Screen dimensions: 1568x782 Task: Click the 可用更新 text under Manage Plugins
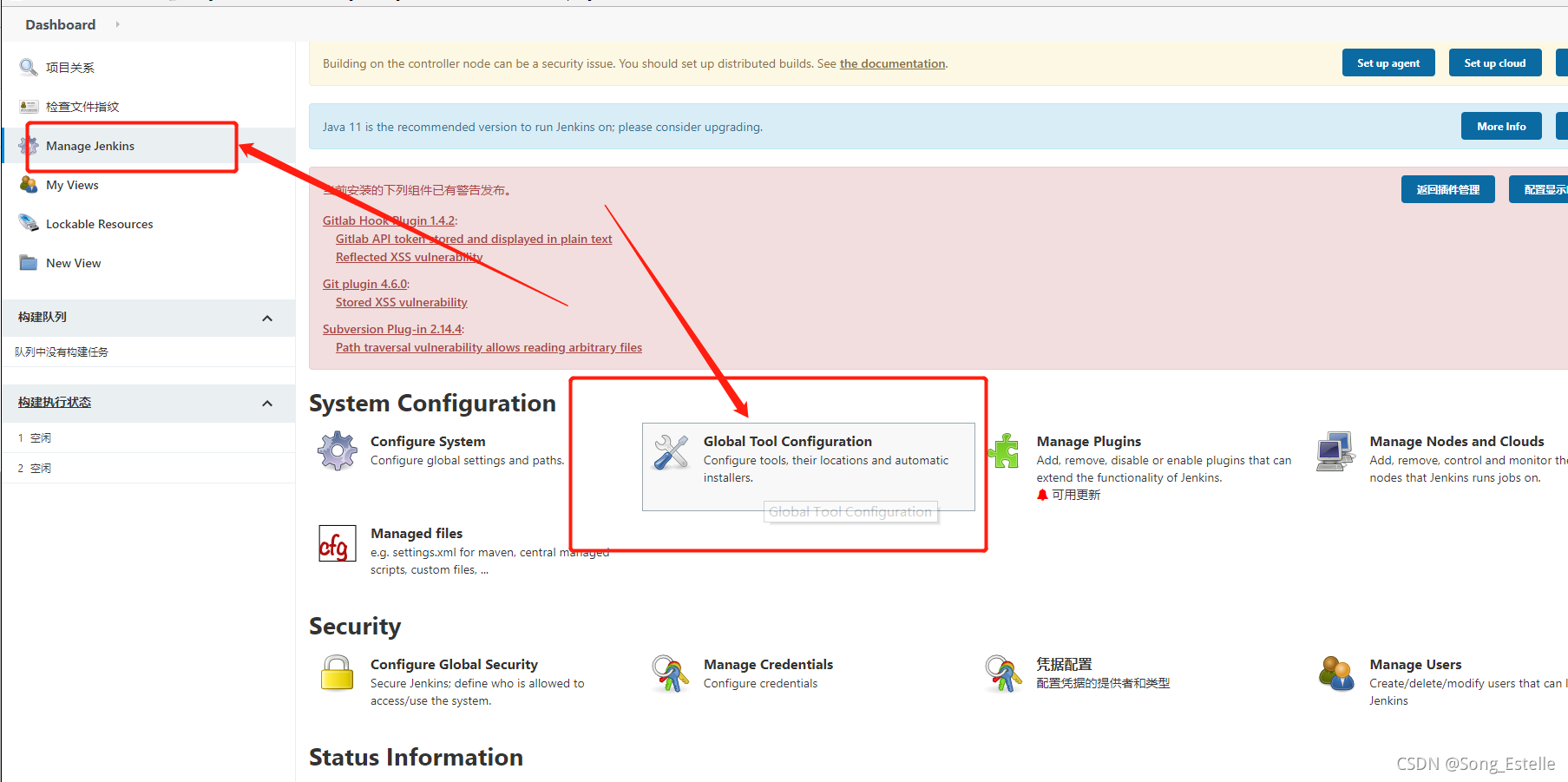[x=1076, y=495]
